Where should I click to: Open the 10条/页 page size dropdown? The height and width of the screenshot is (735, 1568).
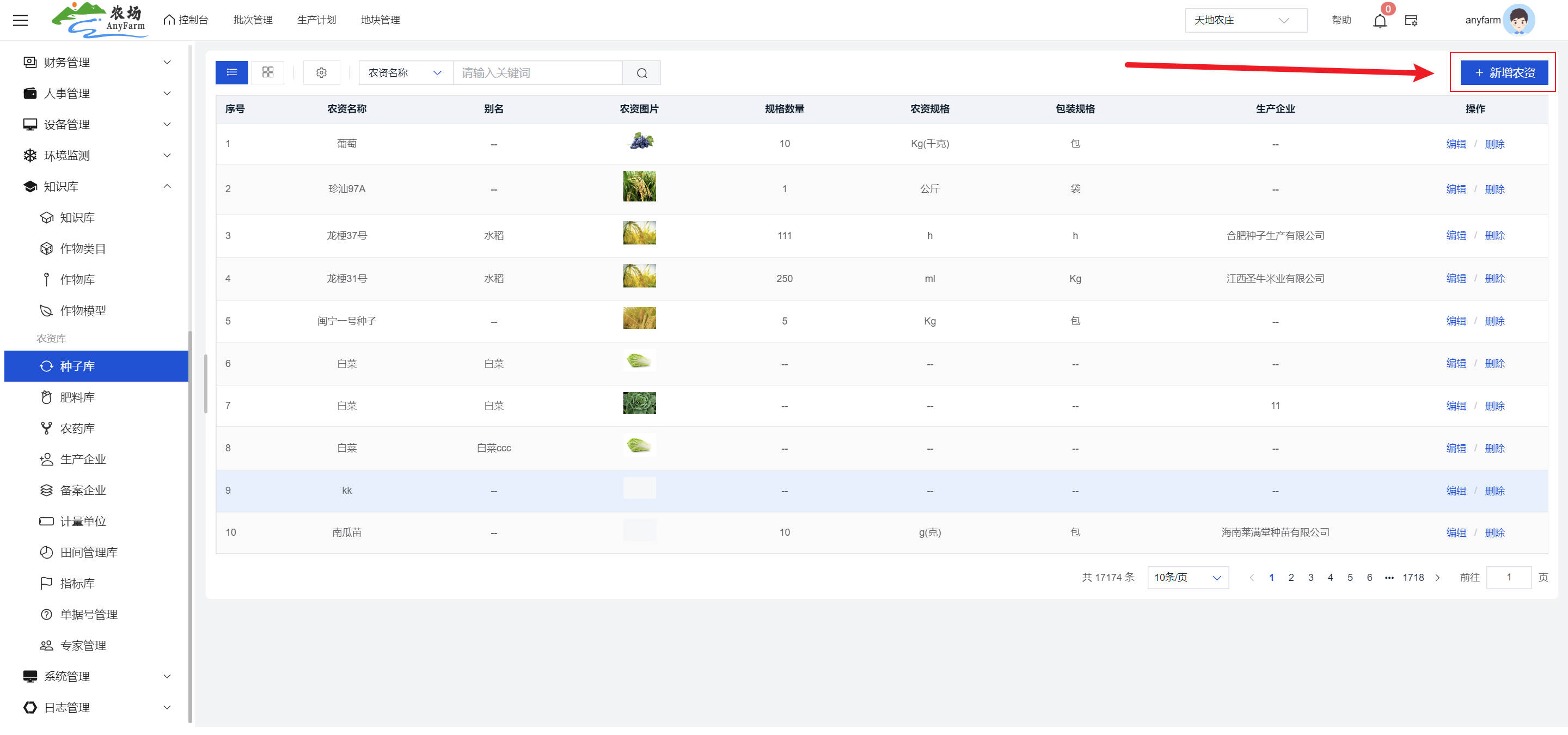tap(1187, 578)
